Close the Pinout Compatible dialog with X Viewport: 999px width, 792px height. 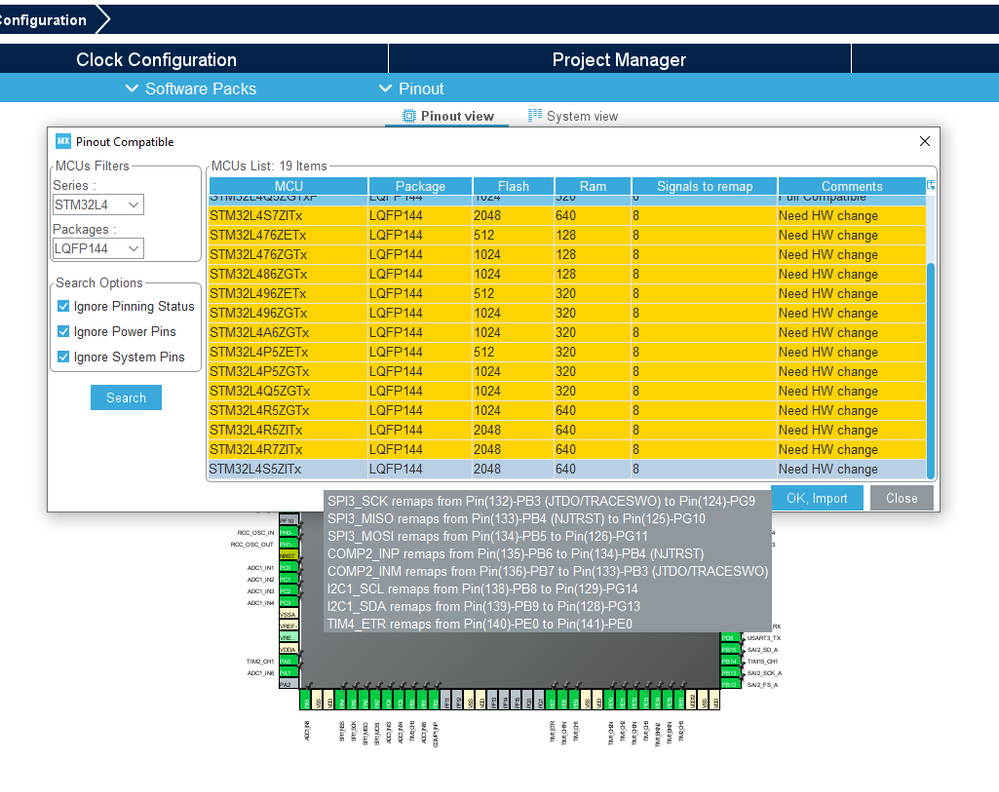coord(924,141)
